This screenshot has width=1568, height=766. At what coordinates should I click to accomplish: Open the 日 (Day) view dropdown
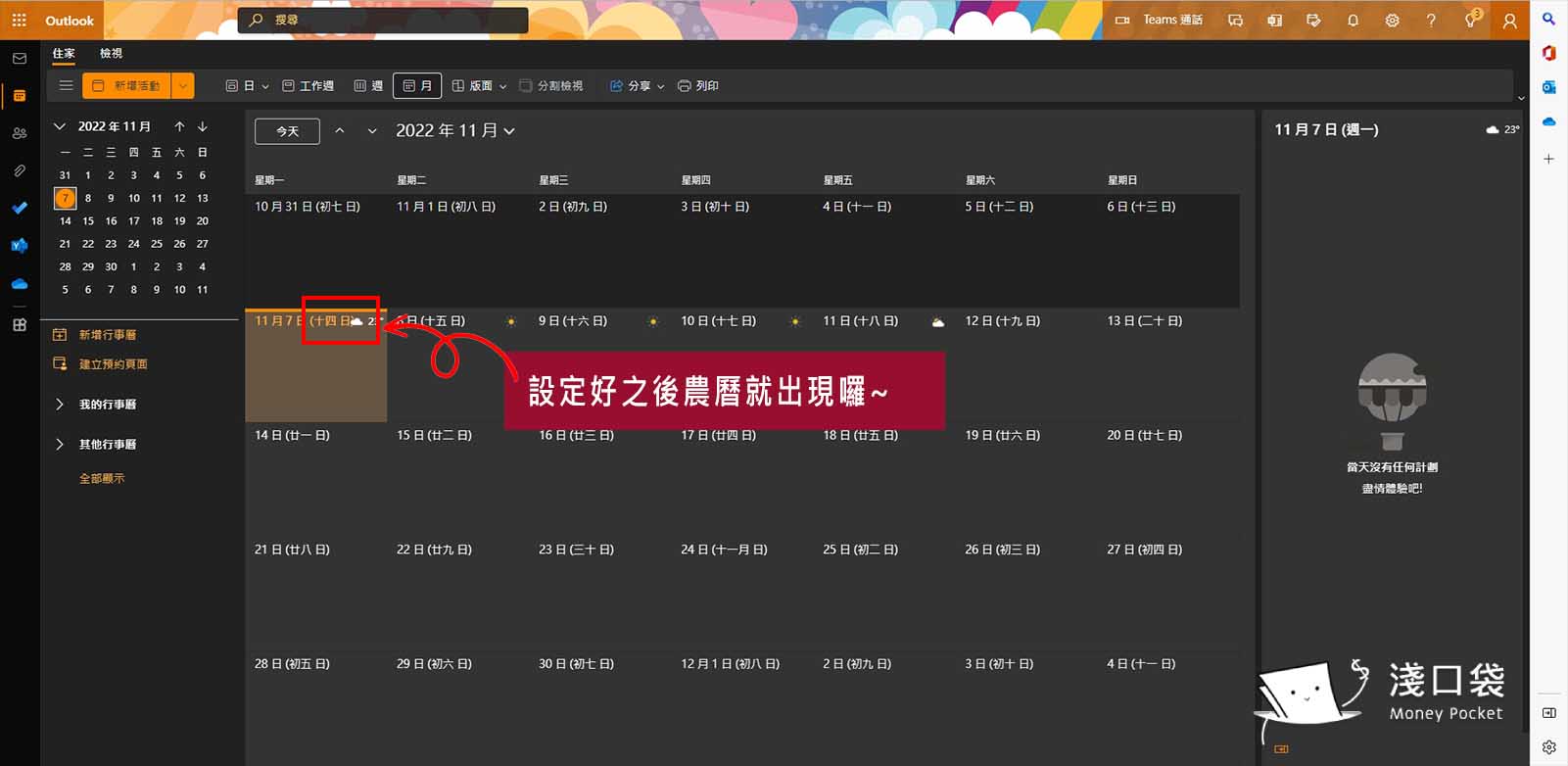(247, 86)
